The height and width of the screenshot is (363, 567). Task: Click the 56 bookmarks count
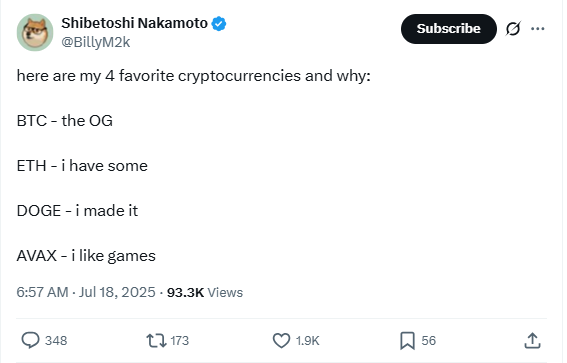[429, 341]
